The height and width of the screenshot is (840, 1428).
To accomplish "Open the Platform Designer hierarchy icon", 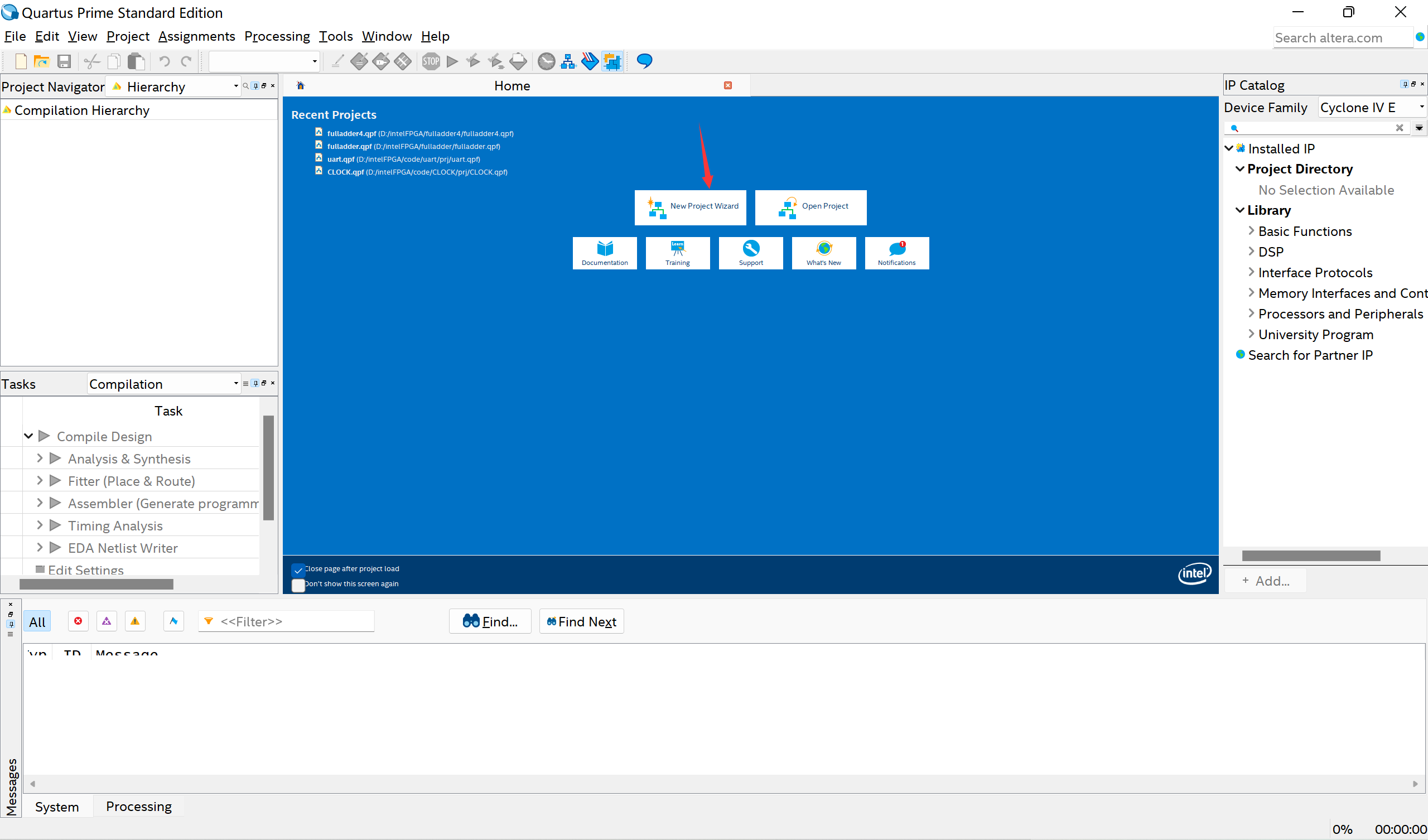I will click(568, 61).
